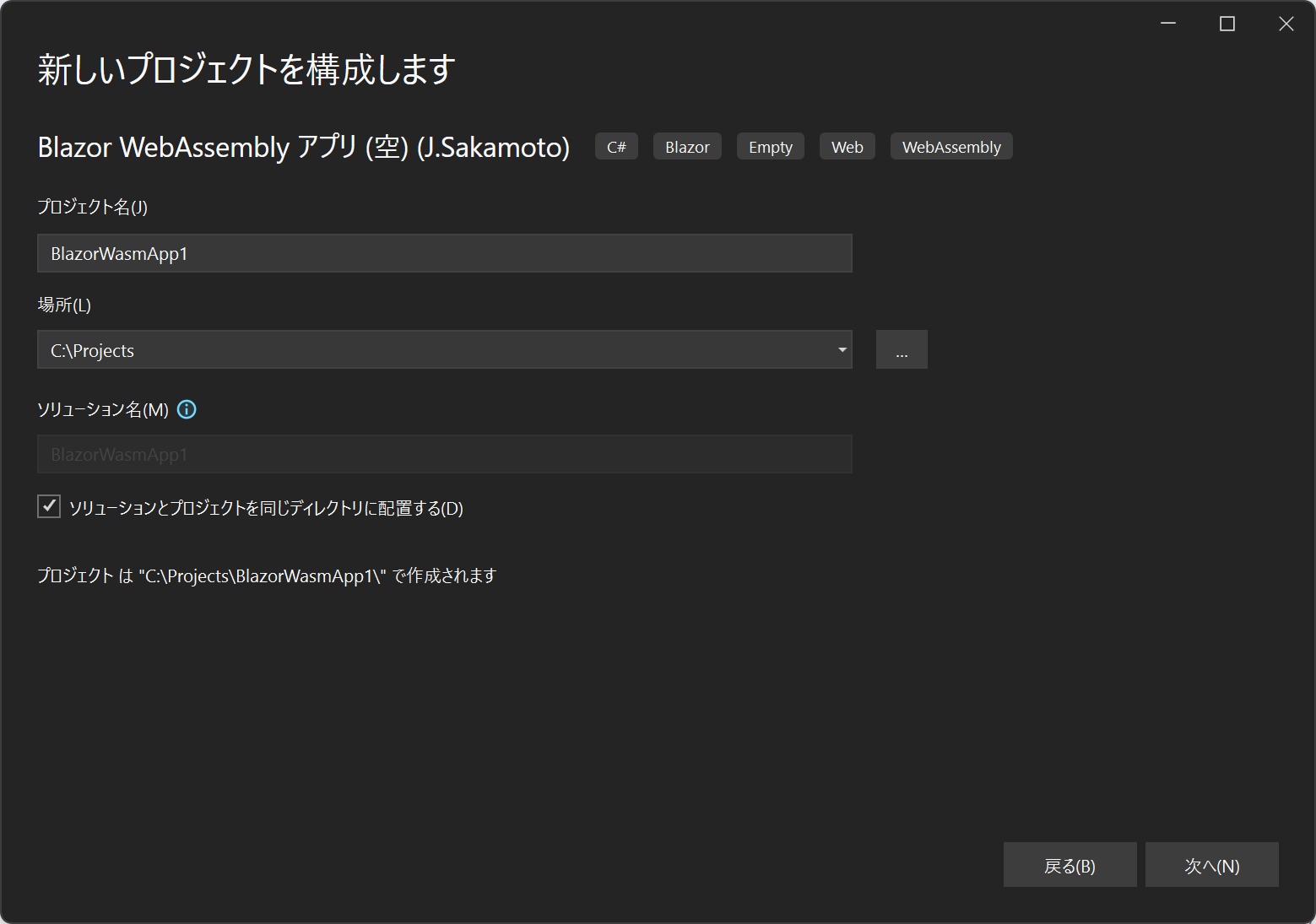Click the disabled solution name field

coord(445,454)
